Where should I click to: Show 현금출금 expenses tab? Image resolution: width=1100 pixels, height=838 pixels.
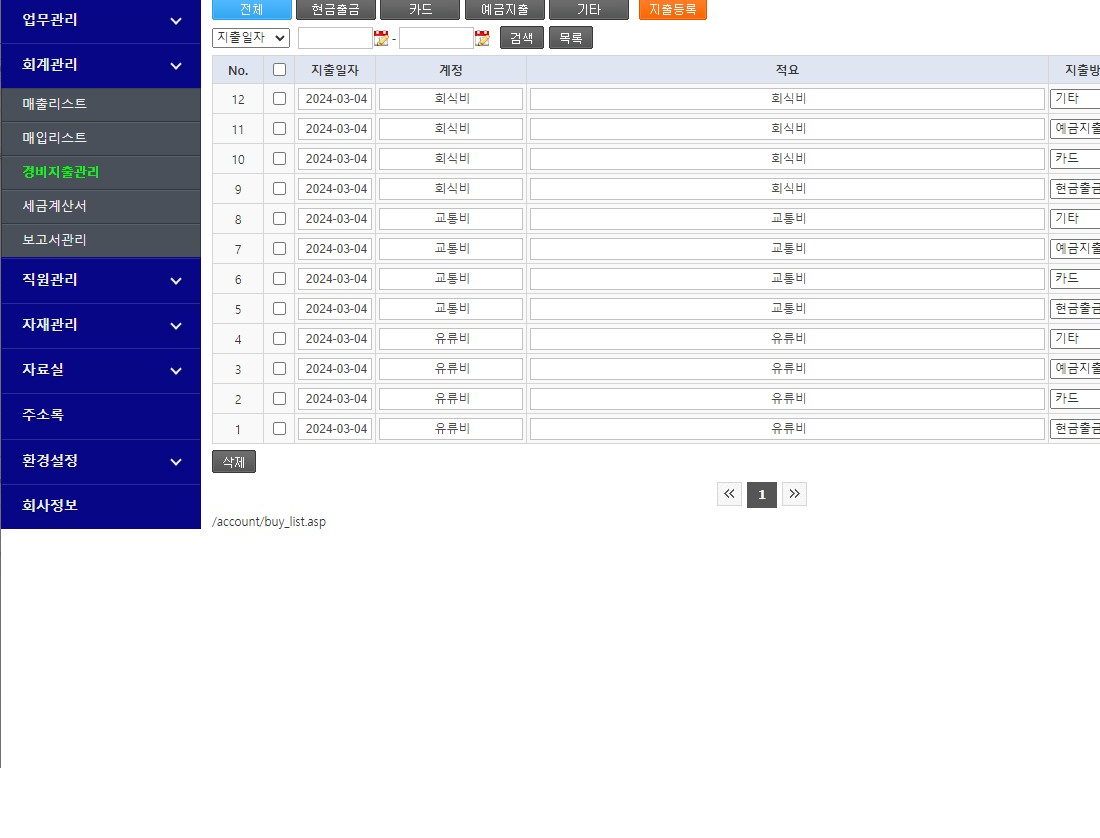(336, 9)
